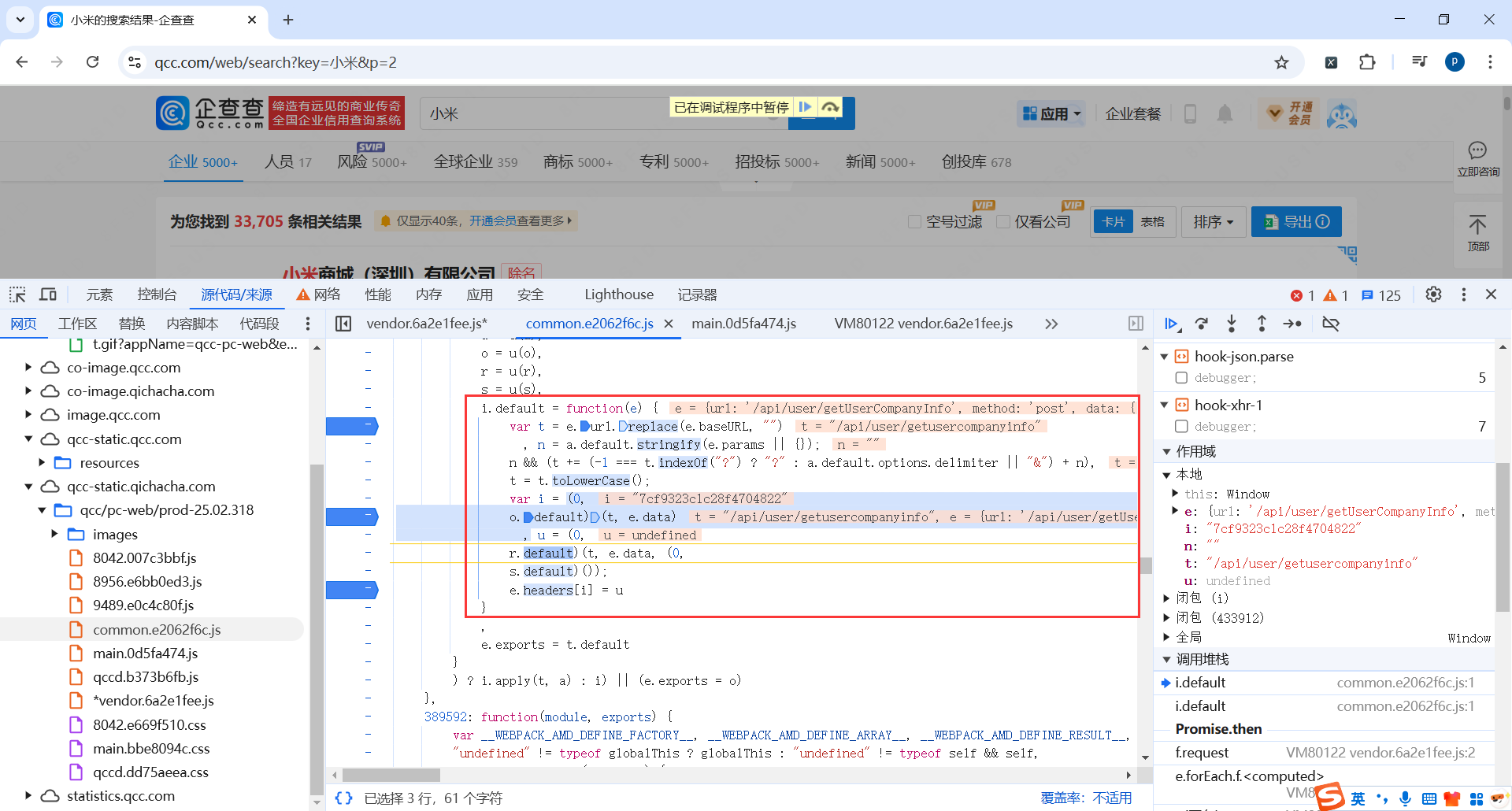Viewport: 1512px width, 811px height.
Task: Pretty-print the source with braces icon
Action: 343,798
